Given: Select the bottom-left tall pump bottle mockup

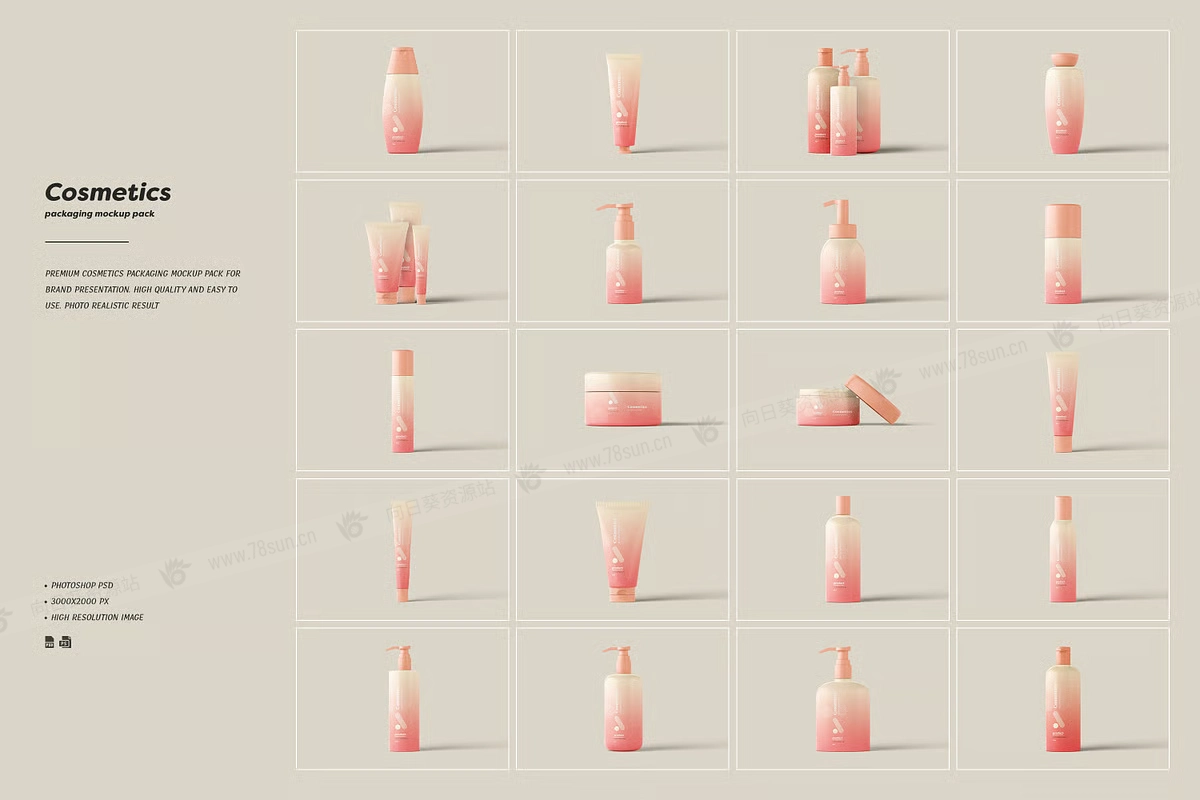Looking at the screenshot, I should point(402,699).
